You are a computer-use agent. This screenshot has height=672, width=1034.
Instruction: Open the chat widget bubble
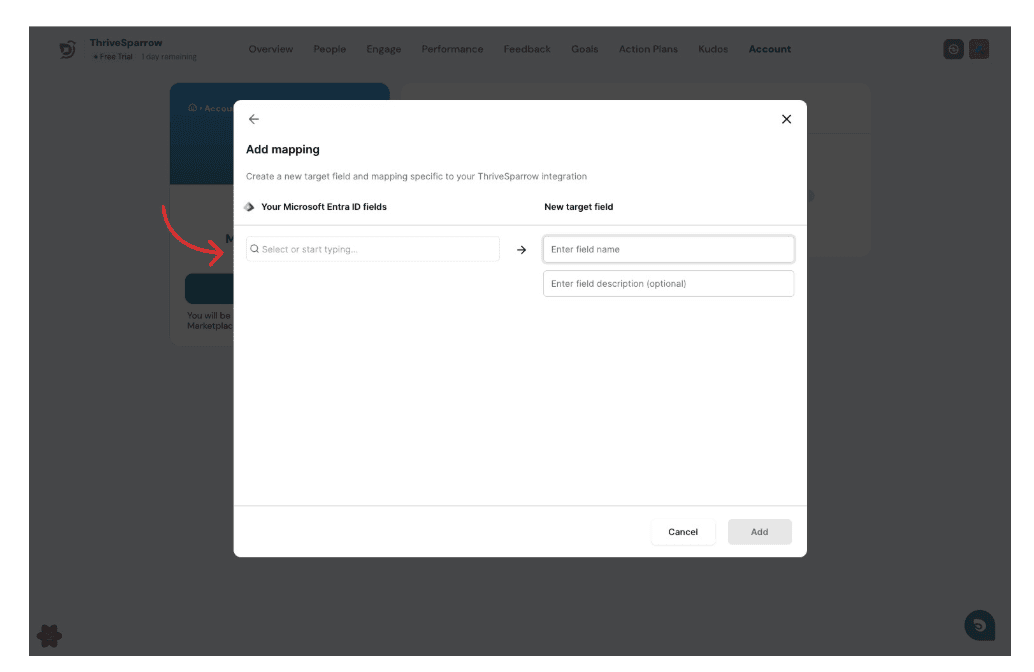[x=979, y=625]
